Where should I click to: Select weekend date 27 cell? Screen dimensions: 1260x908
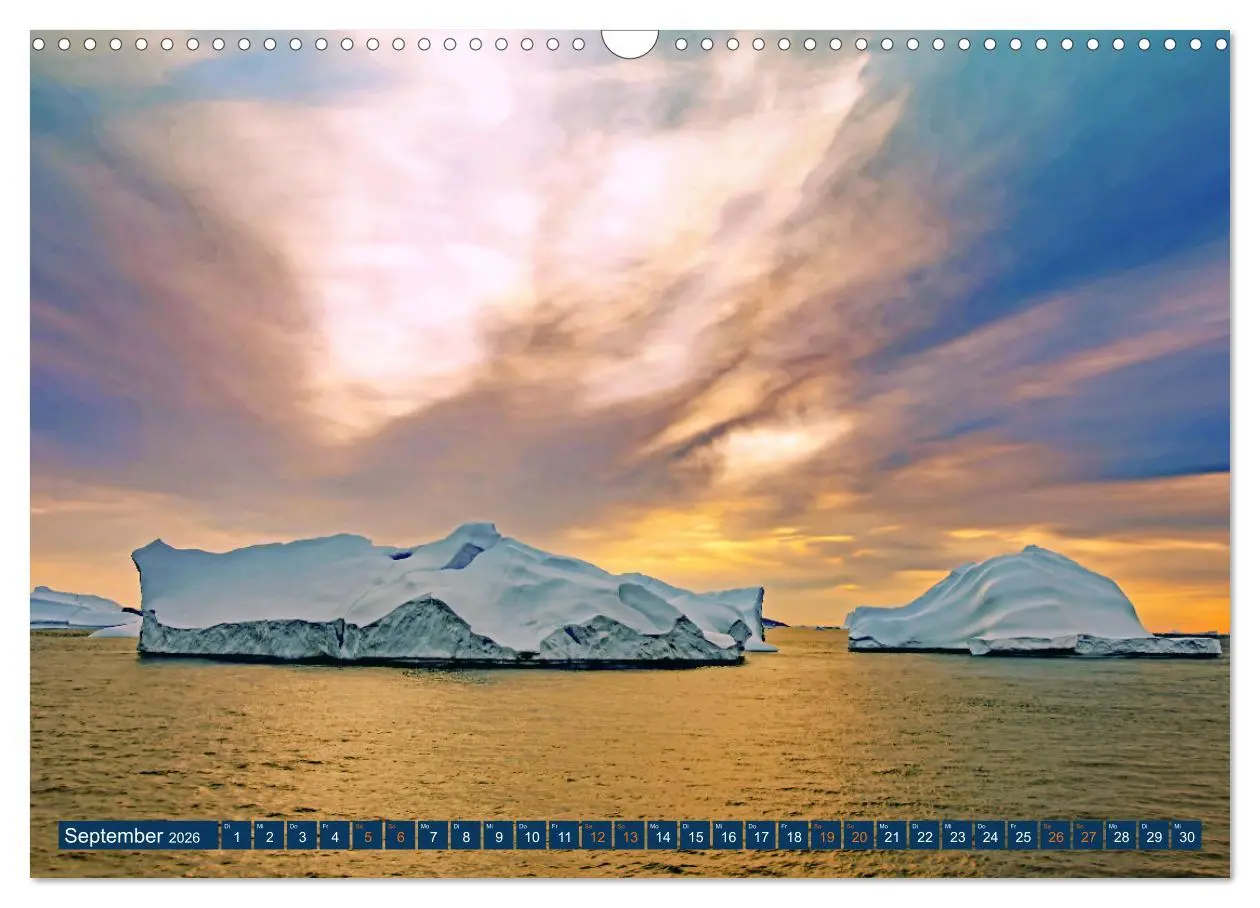1088,836
